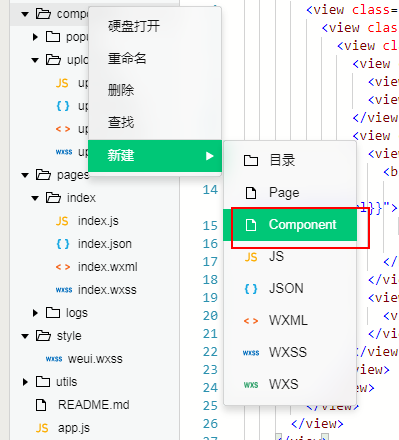The image size is (399, 440).
Task: Select the utils folder name
Action: (66, 382)
